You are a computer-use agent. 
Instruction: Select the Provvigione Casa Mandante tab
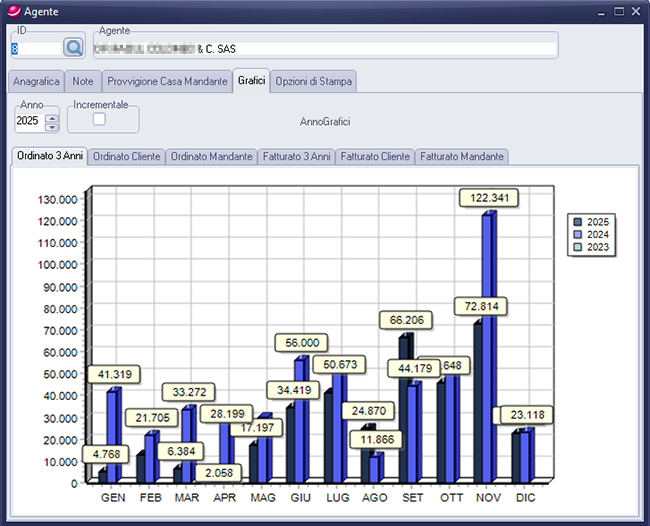(166, 81)
